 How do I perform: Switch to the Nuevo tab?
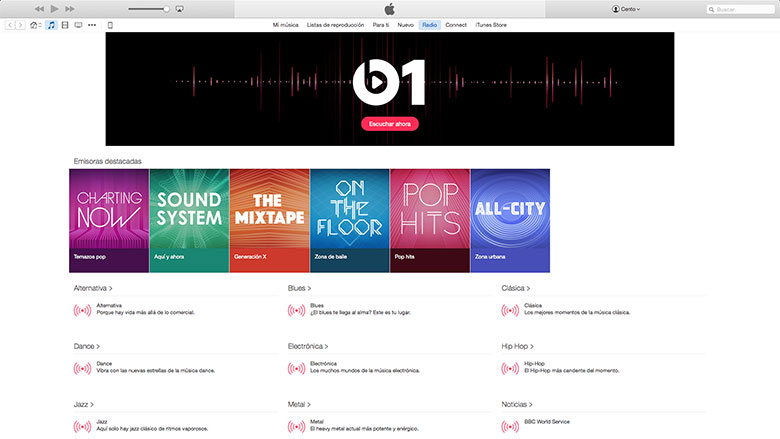pos(405,25)
